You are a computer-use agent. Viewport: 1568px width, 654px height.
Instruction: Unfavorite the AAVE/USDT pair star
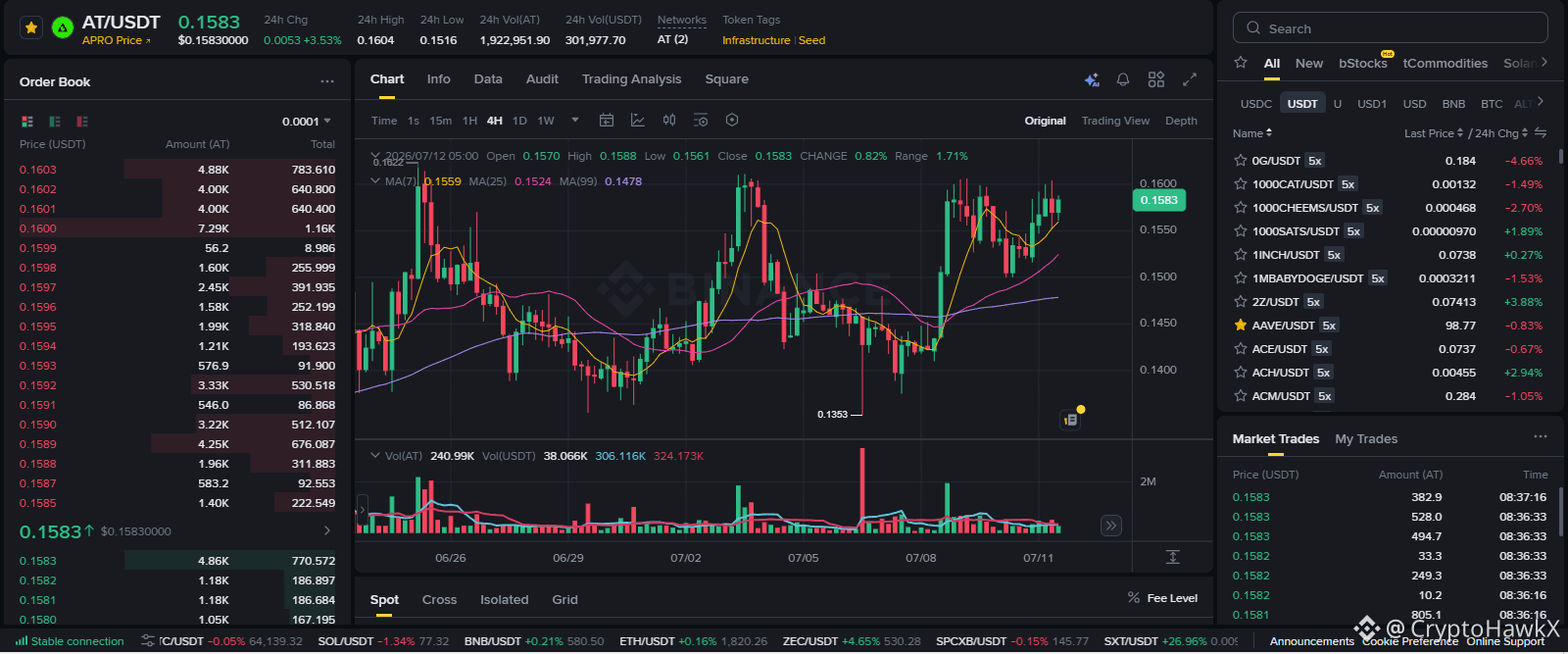point(1241,326)
